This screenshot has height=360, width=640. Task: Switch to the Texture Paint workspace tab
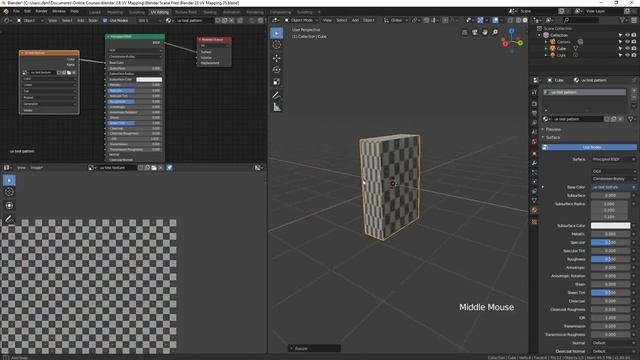186,12
